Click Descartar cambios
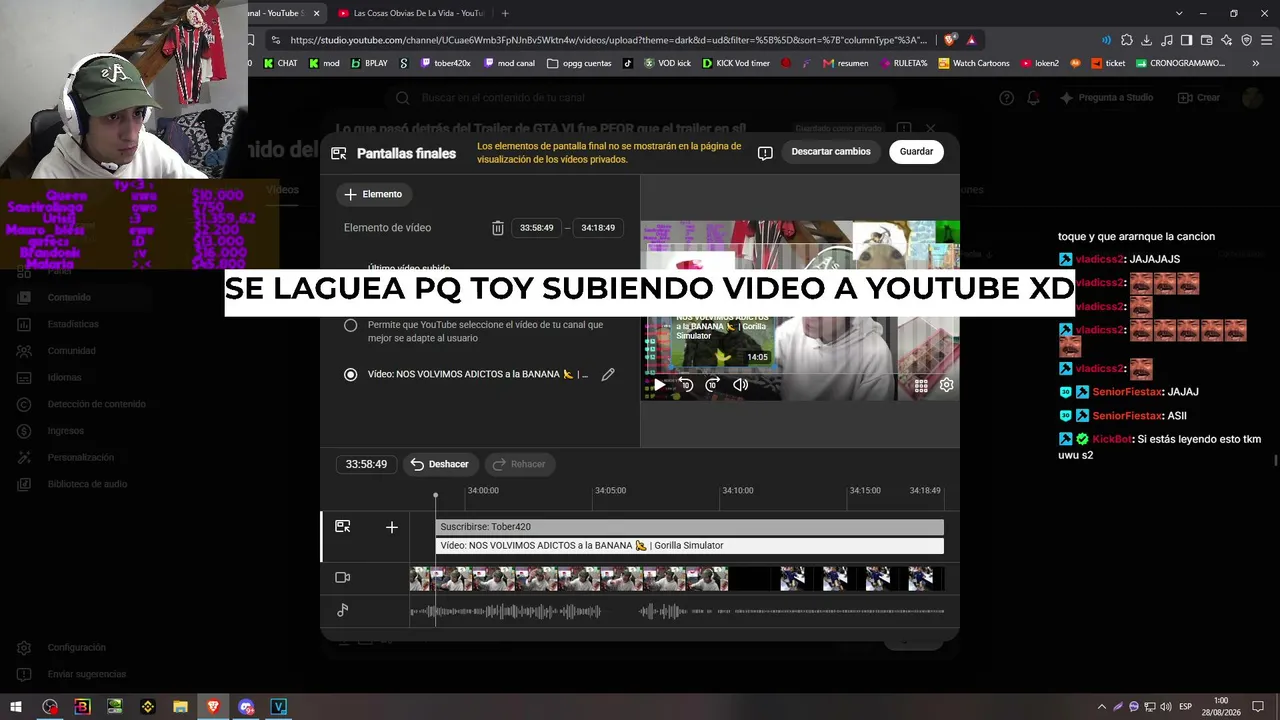 831,152
